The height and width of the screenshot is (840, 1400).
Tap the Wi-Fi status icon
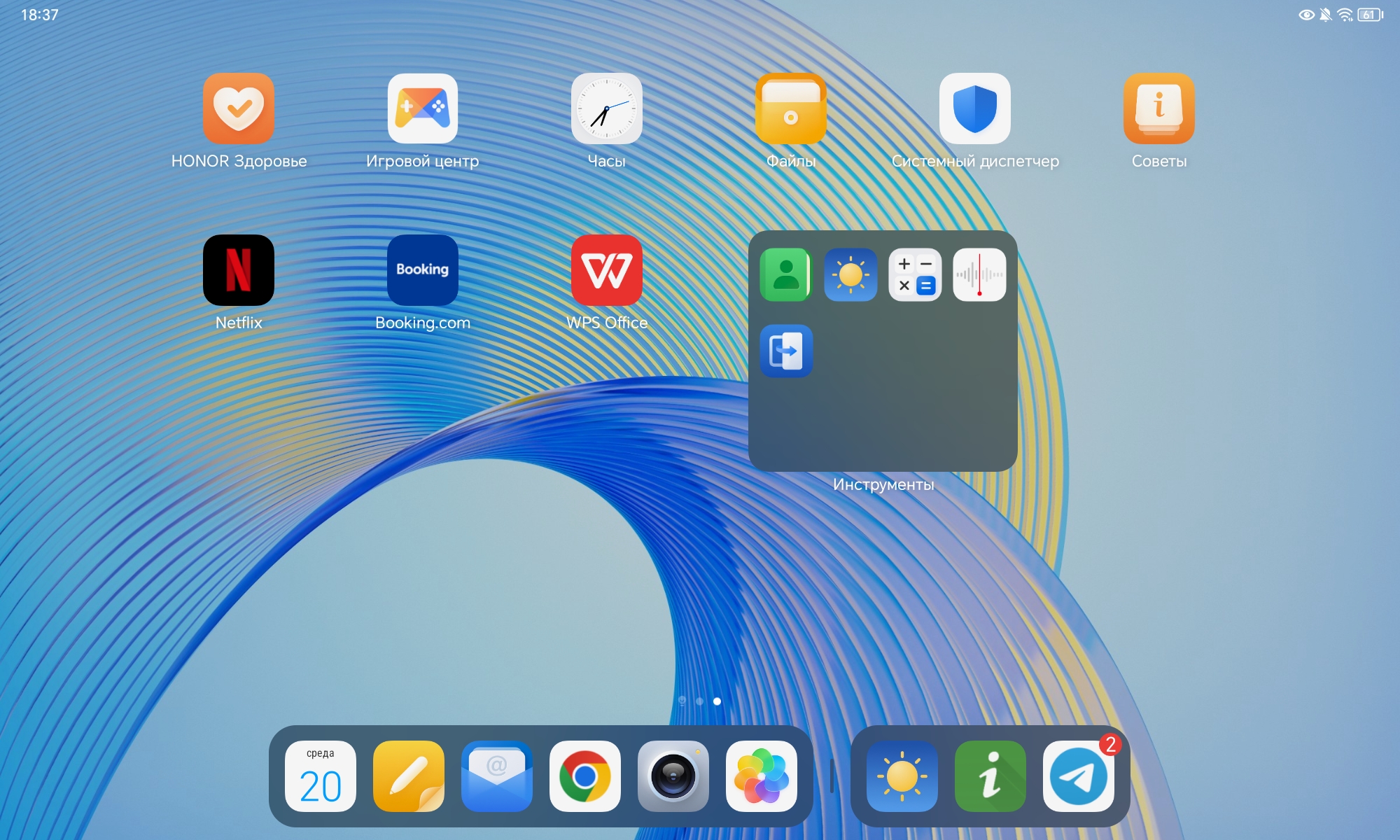(1345, 15)
